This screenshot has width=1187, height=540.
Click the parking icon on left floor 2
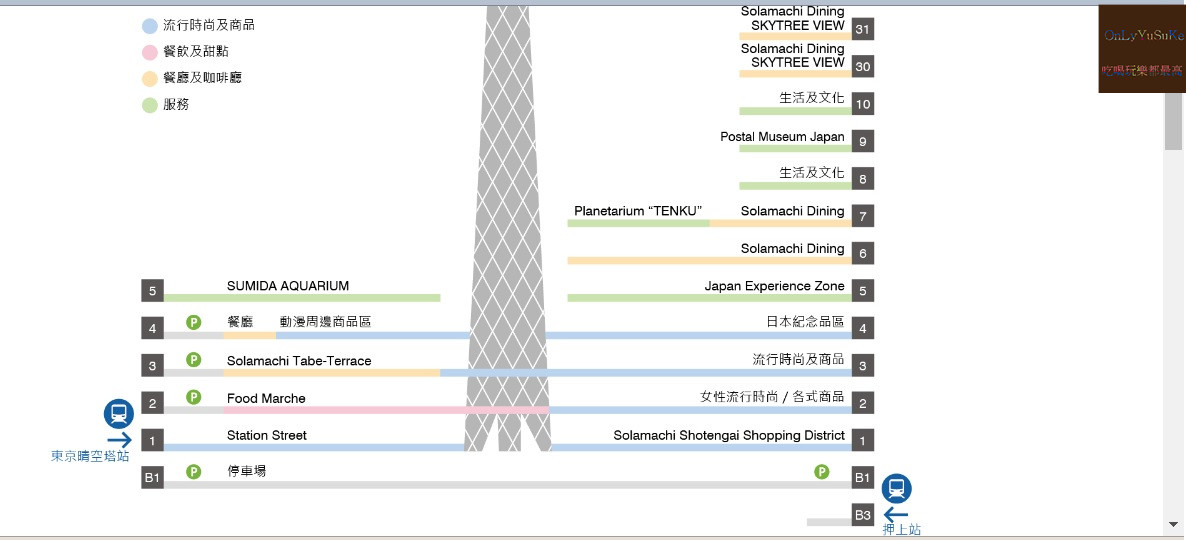point(194,397)
